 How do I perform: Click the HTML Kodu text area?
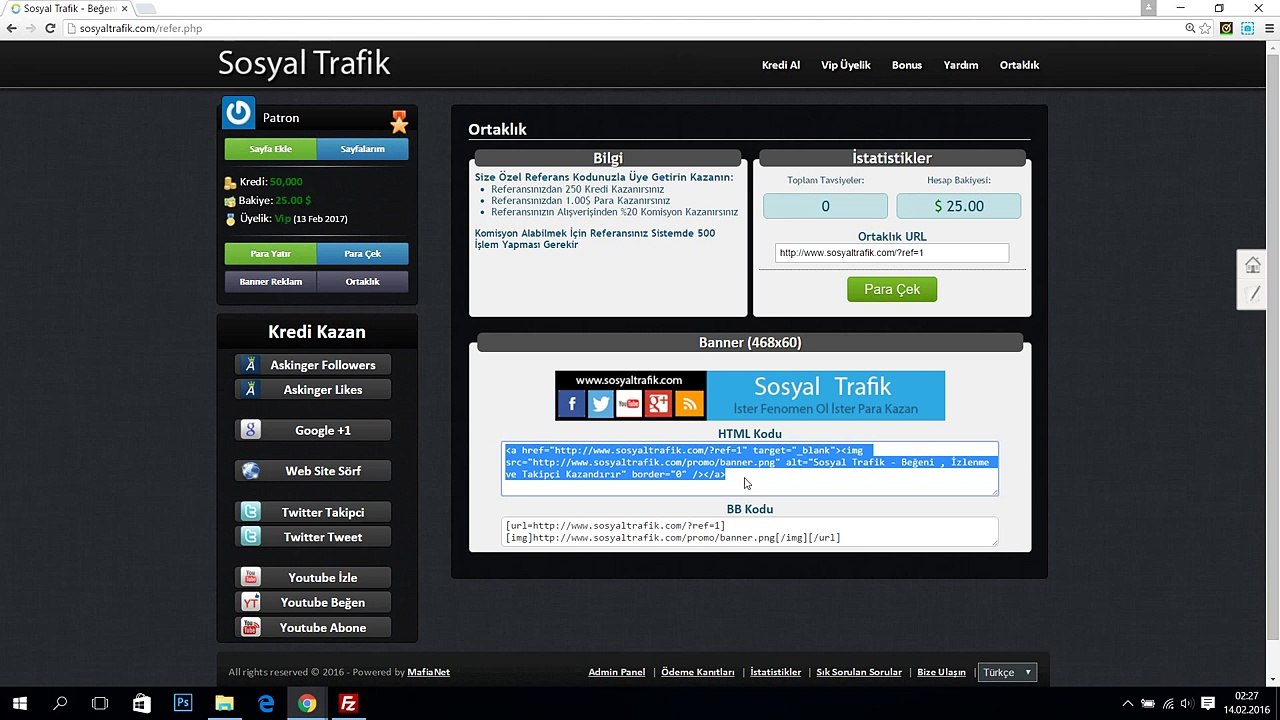click(x=750, y=468)
